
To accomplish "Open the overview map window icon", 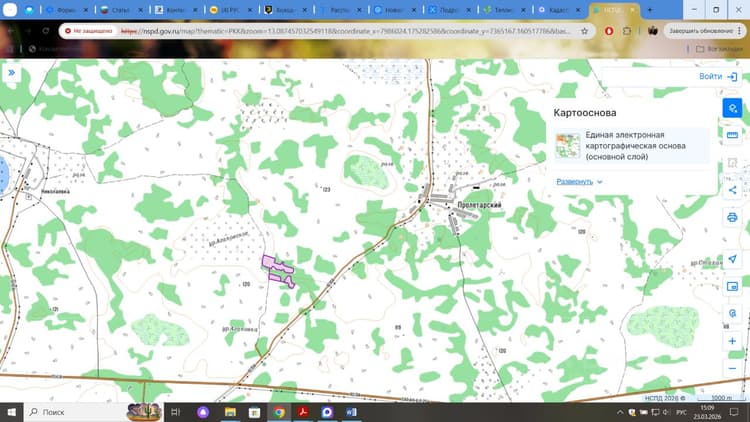I will click(732, 286).
